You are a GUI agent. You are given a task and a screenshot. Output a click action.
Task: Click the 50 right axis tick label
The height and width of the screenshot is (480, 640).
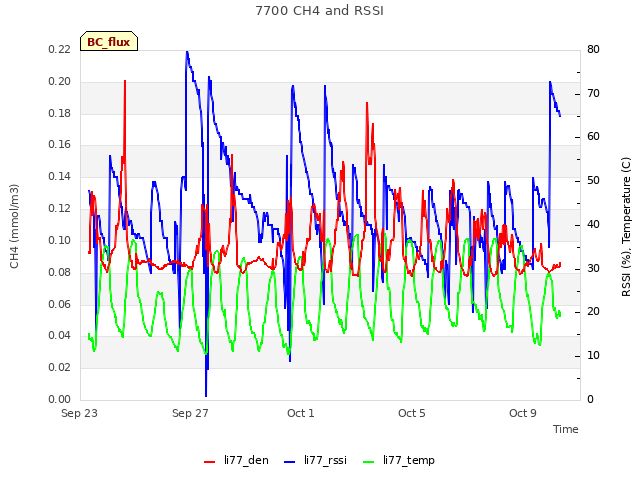(x=593, y=180)
